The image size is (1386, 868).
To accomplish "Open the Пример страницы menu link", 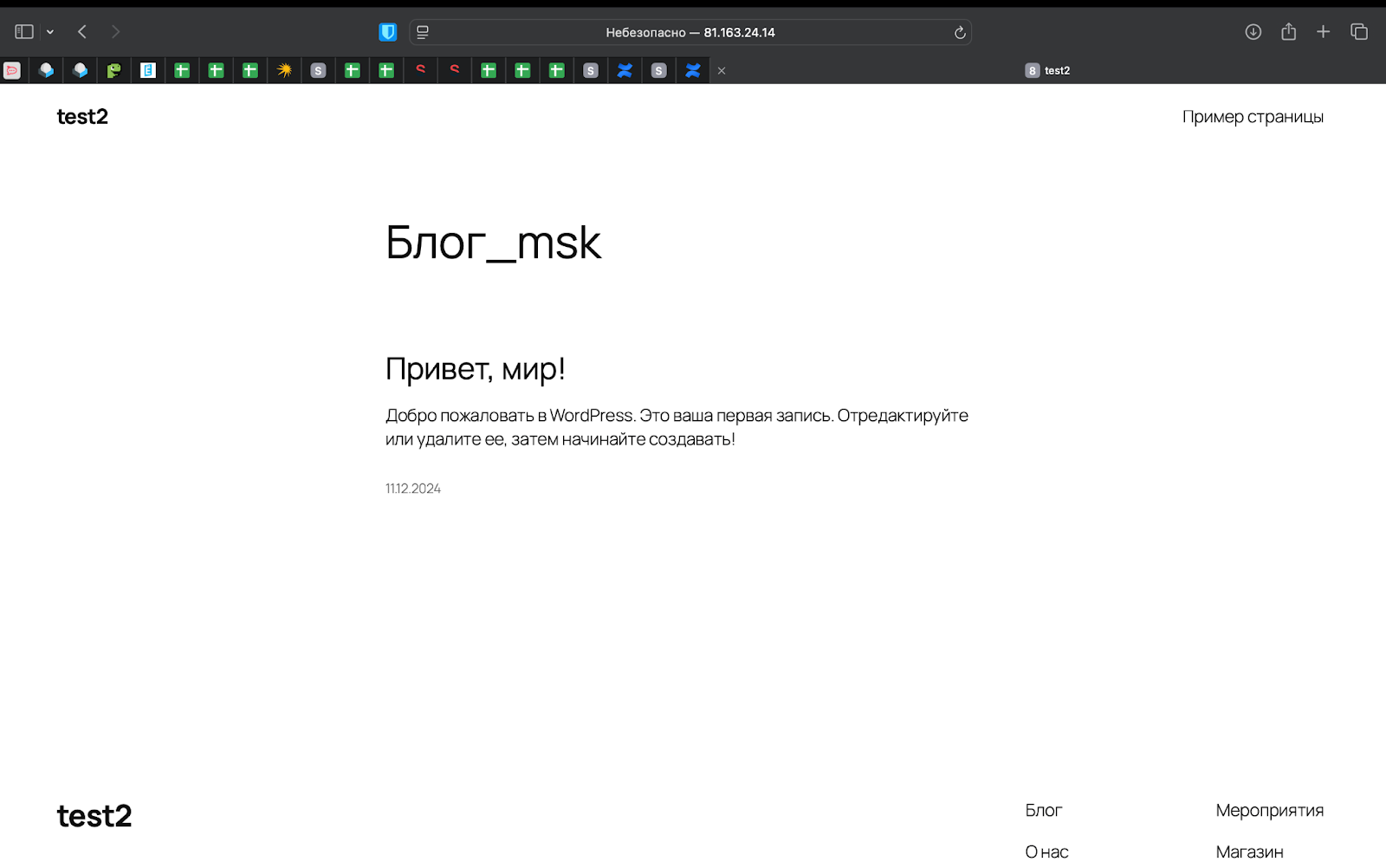I will point(1253,117).
